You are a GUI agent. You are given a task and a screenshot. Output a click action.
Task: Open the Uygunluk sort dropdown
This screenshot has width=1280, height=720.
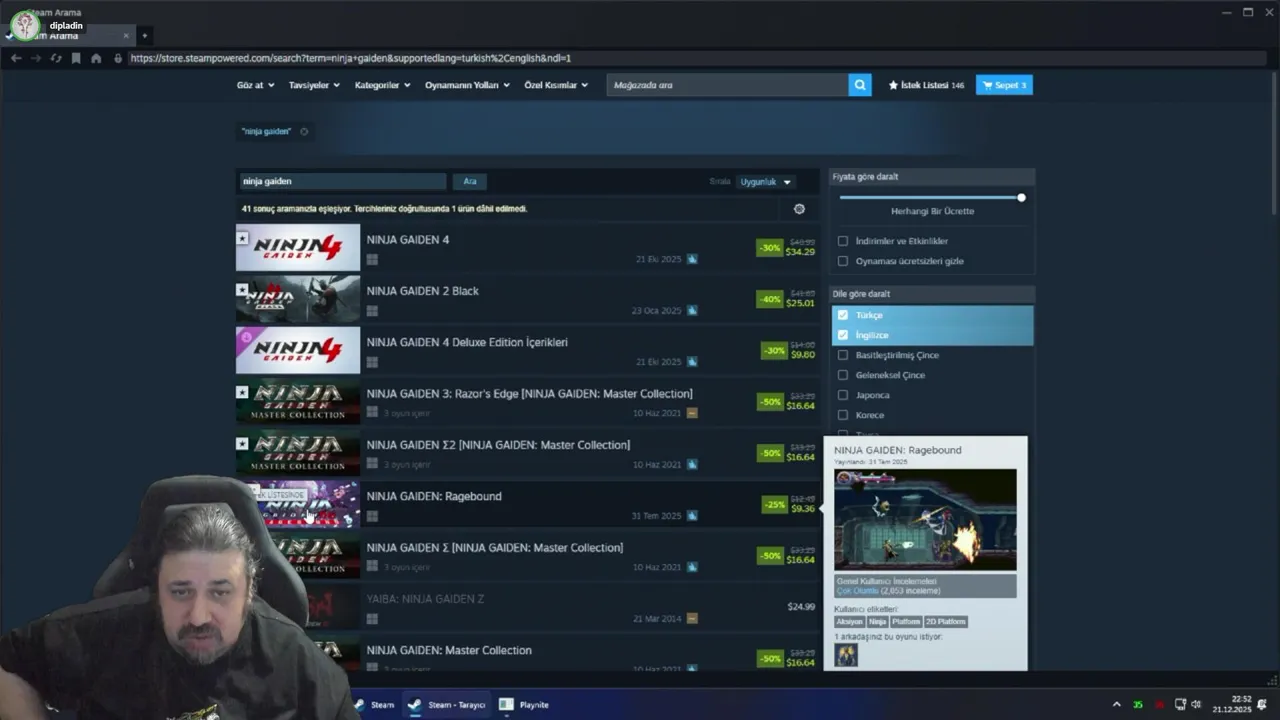click(766, 182)
